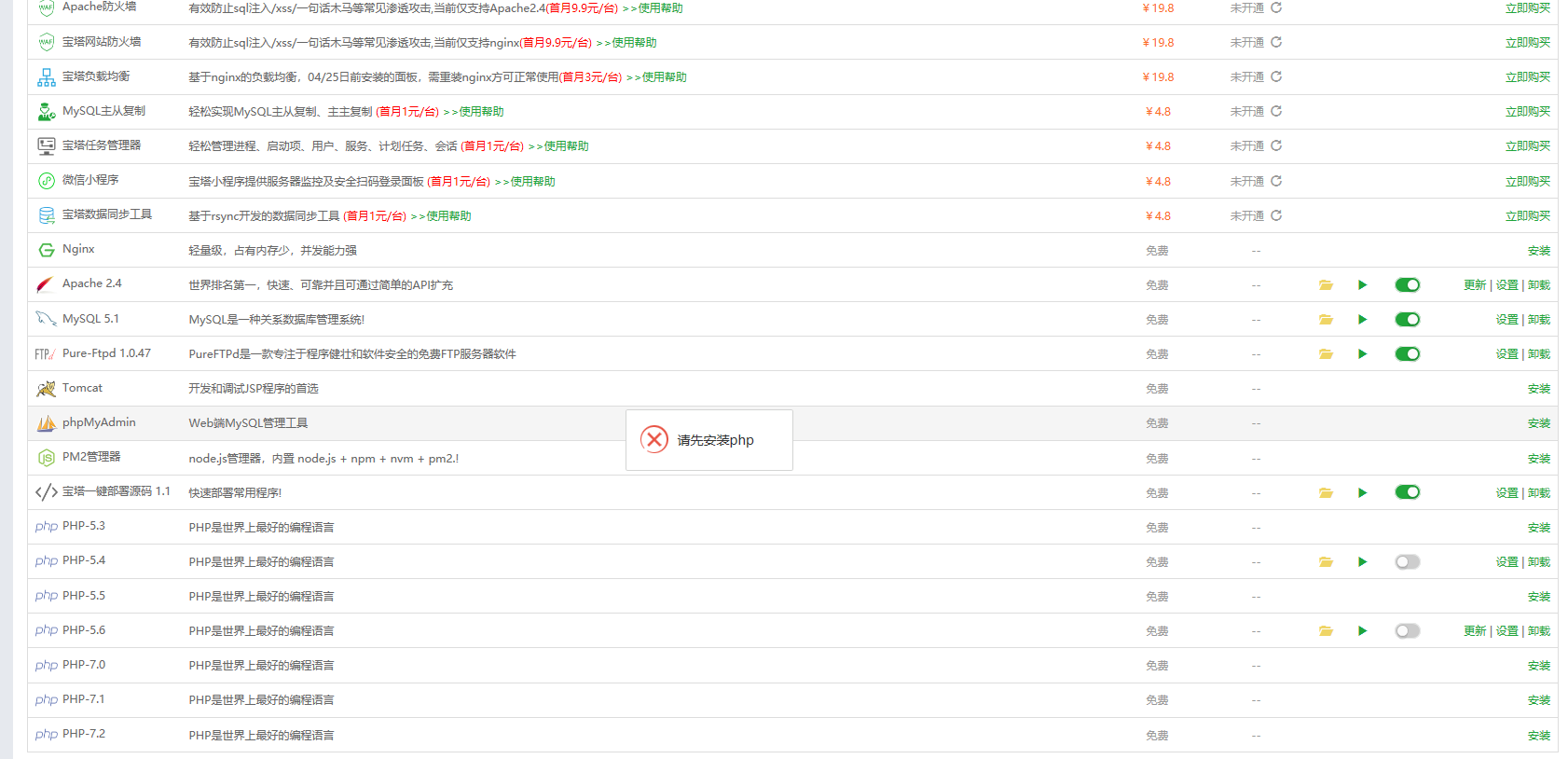Viewport: 1568px width, 759px height.
Task: Click the phpMyAdmin sailboat icon
Action: pyautogui.click(x=46, y=423)
